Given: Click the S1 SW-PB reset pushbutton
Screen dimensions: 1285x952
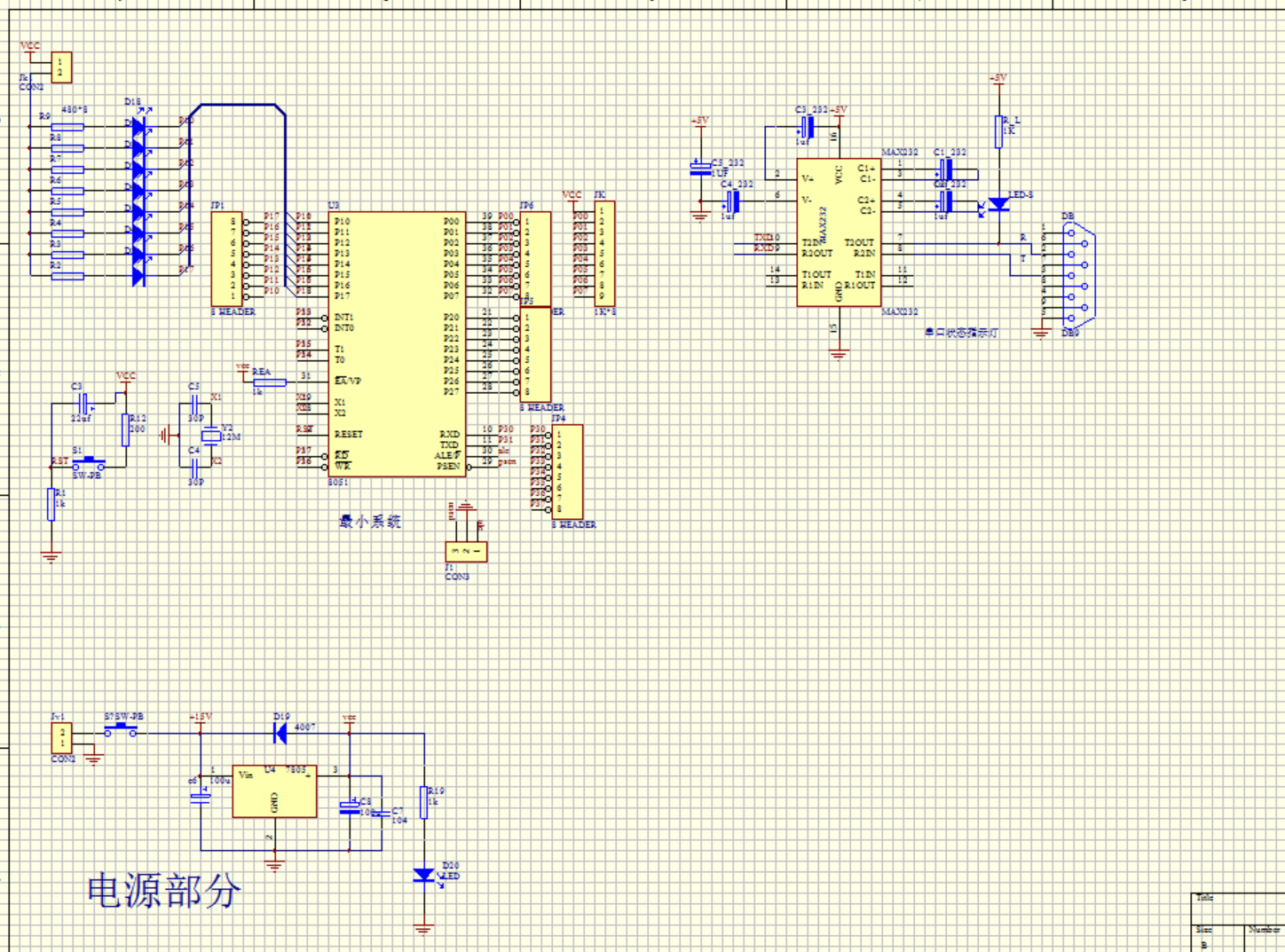Looking at the screenshot, I should click(89, 463).
